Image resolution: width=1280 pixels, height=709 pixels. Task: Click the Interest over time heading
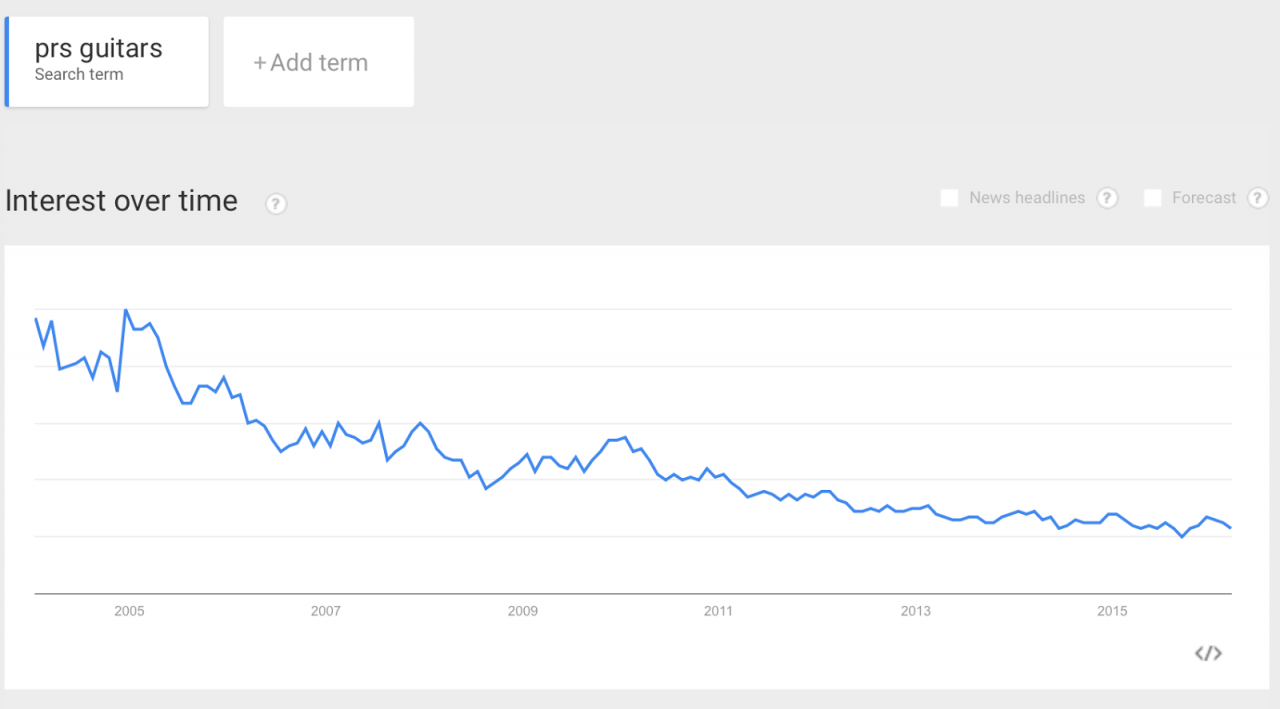coord(121,201)
